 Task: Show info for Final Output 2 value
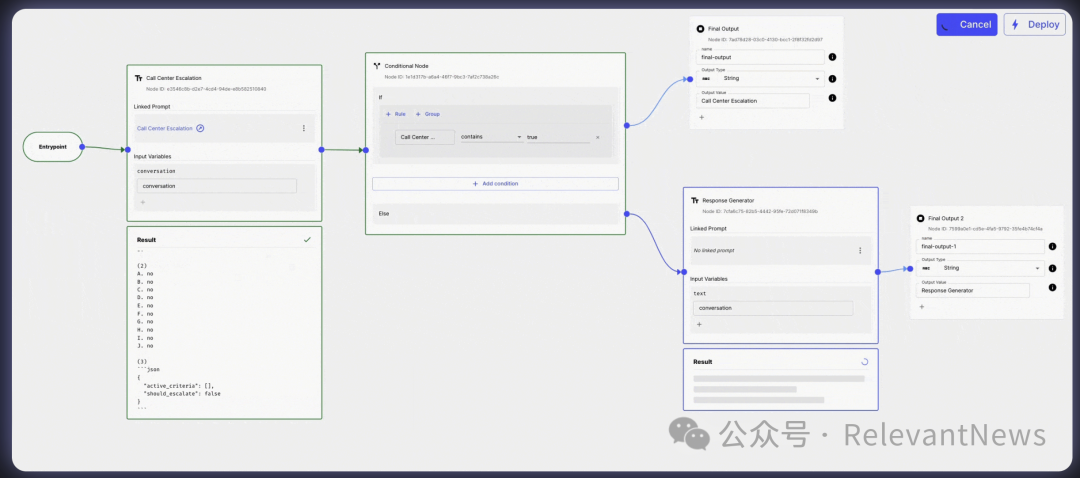[x=1052, y=287]
